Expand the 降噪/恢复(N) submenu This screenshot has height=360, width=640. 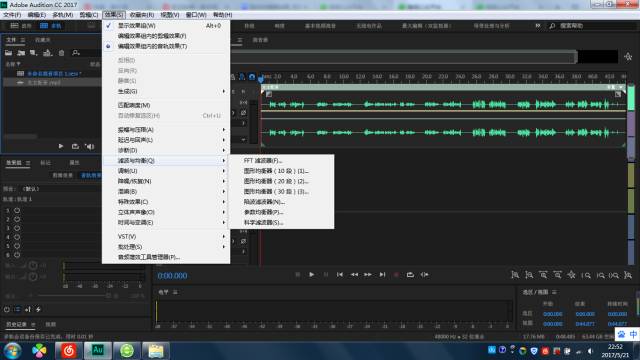click(166, 181)
